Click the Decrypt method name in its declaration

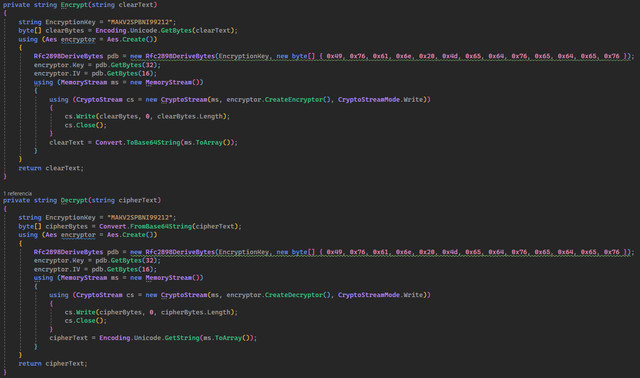[74, 200]
